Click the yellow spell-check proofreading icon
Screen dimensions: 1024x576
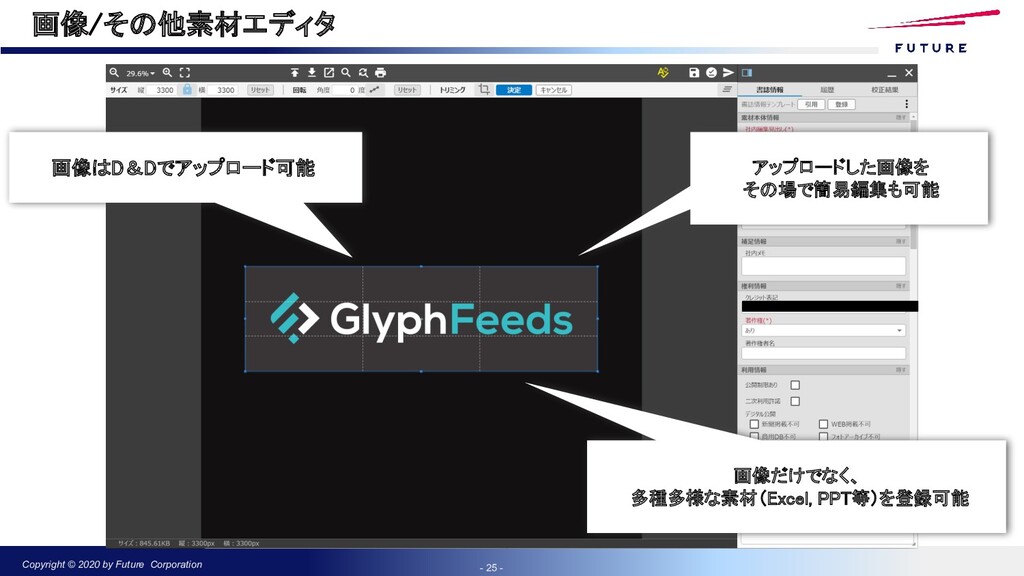663,72
